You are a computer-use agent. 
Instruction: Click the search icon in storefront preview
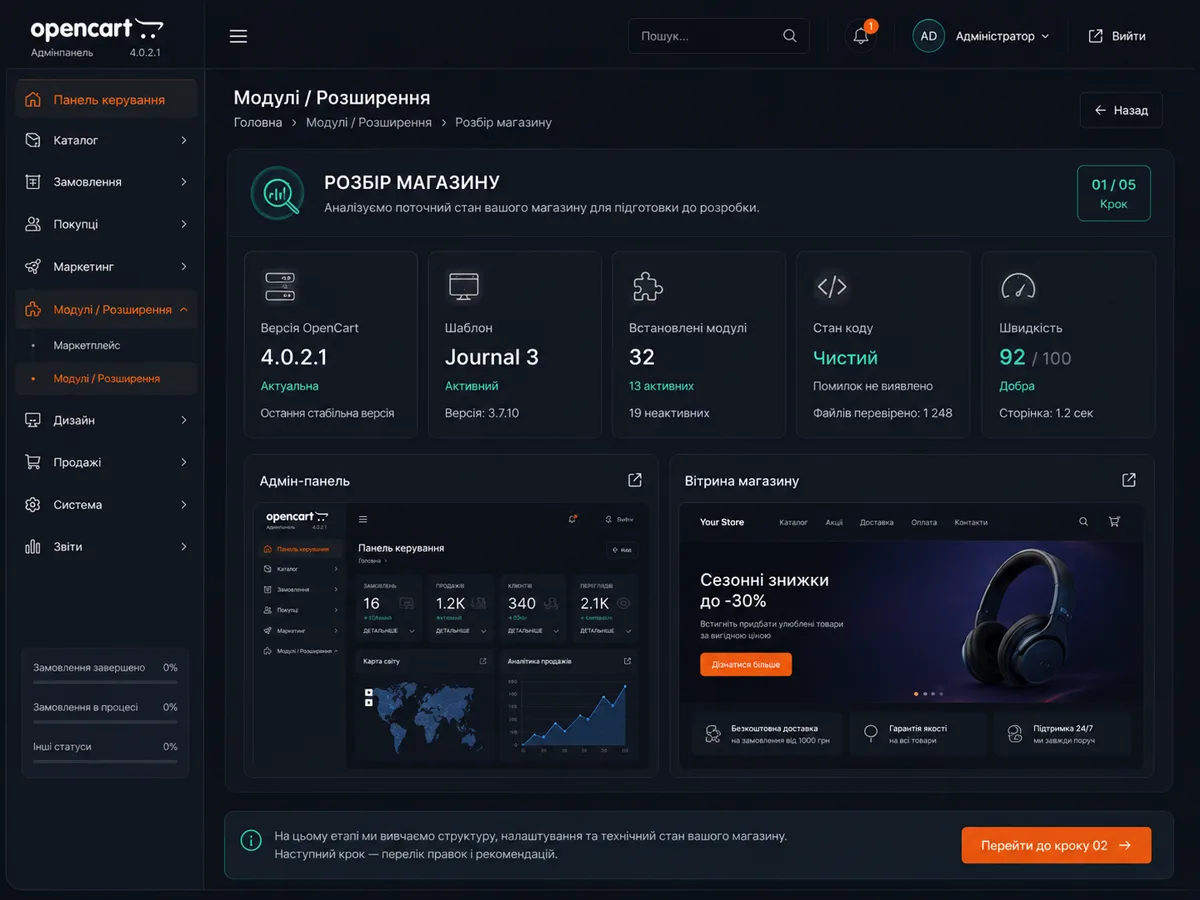[1084, 522]
